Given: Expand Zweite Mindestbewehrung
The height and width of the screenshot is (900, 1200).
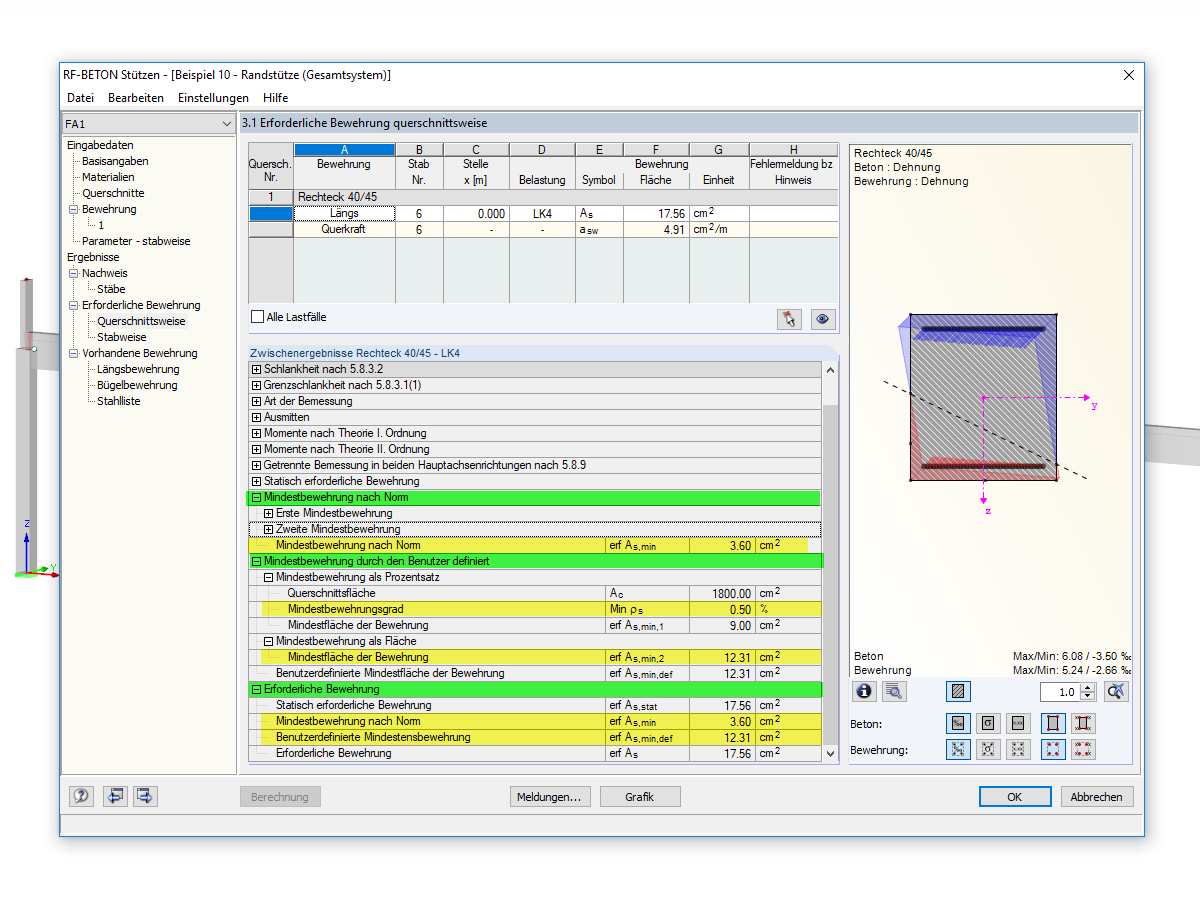Looking at the screenshot, I should (268, 529).
